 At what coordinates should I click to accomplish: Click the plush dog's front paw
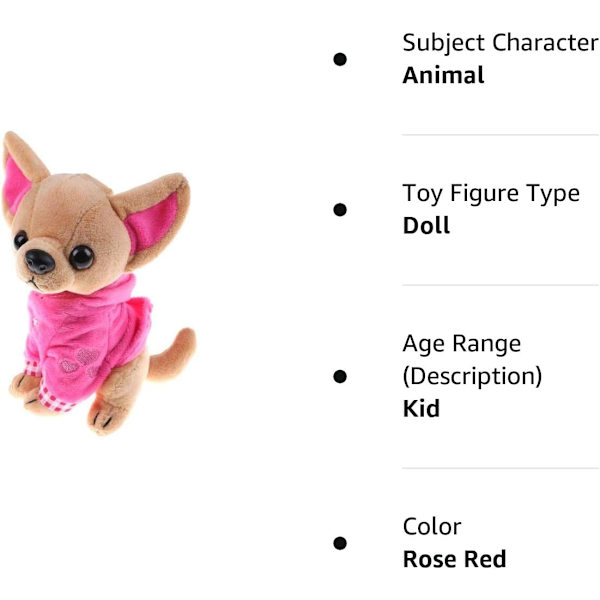point(23,386)
